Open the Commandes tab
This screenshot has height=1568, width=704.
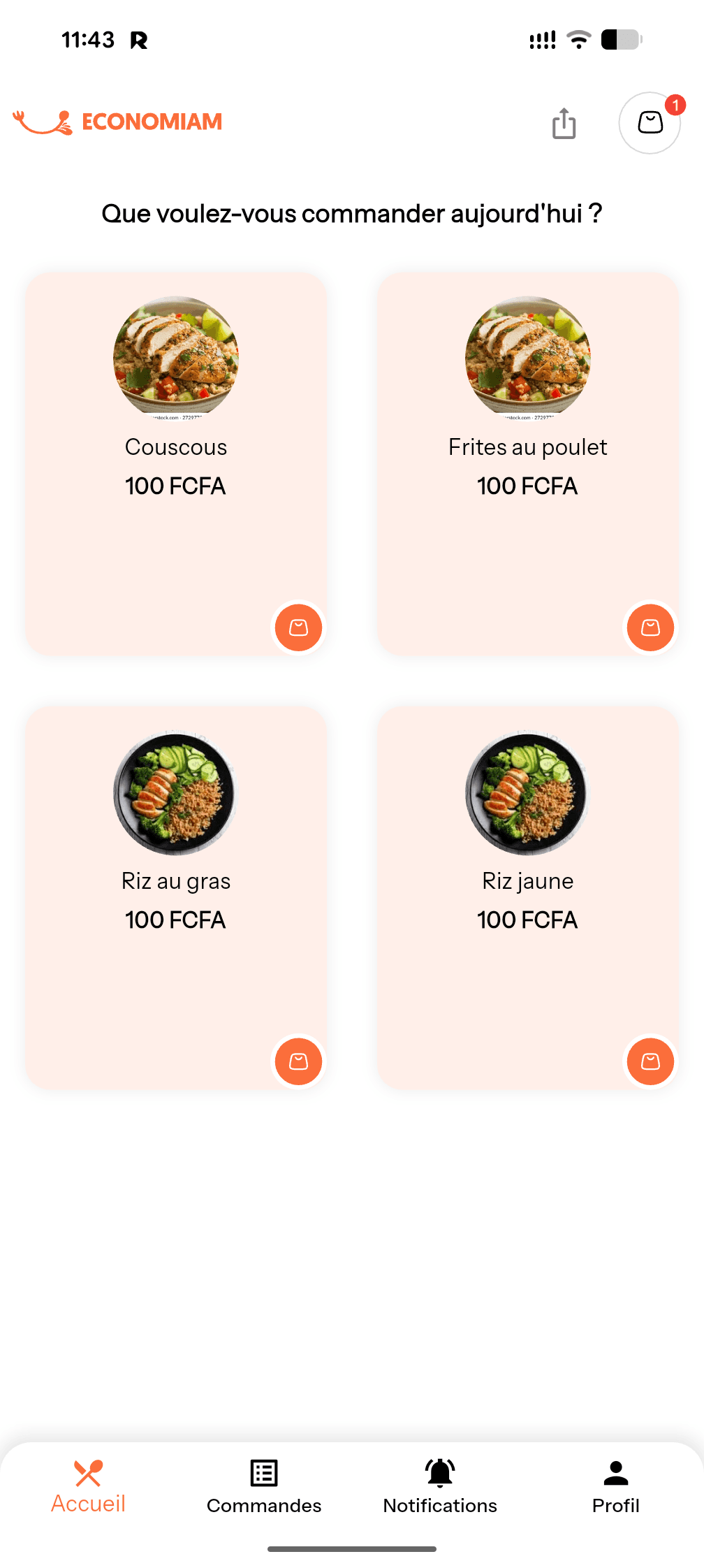pos(264,1487)
